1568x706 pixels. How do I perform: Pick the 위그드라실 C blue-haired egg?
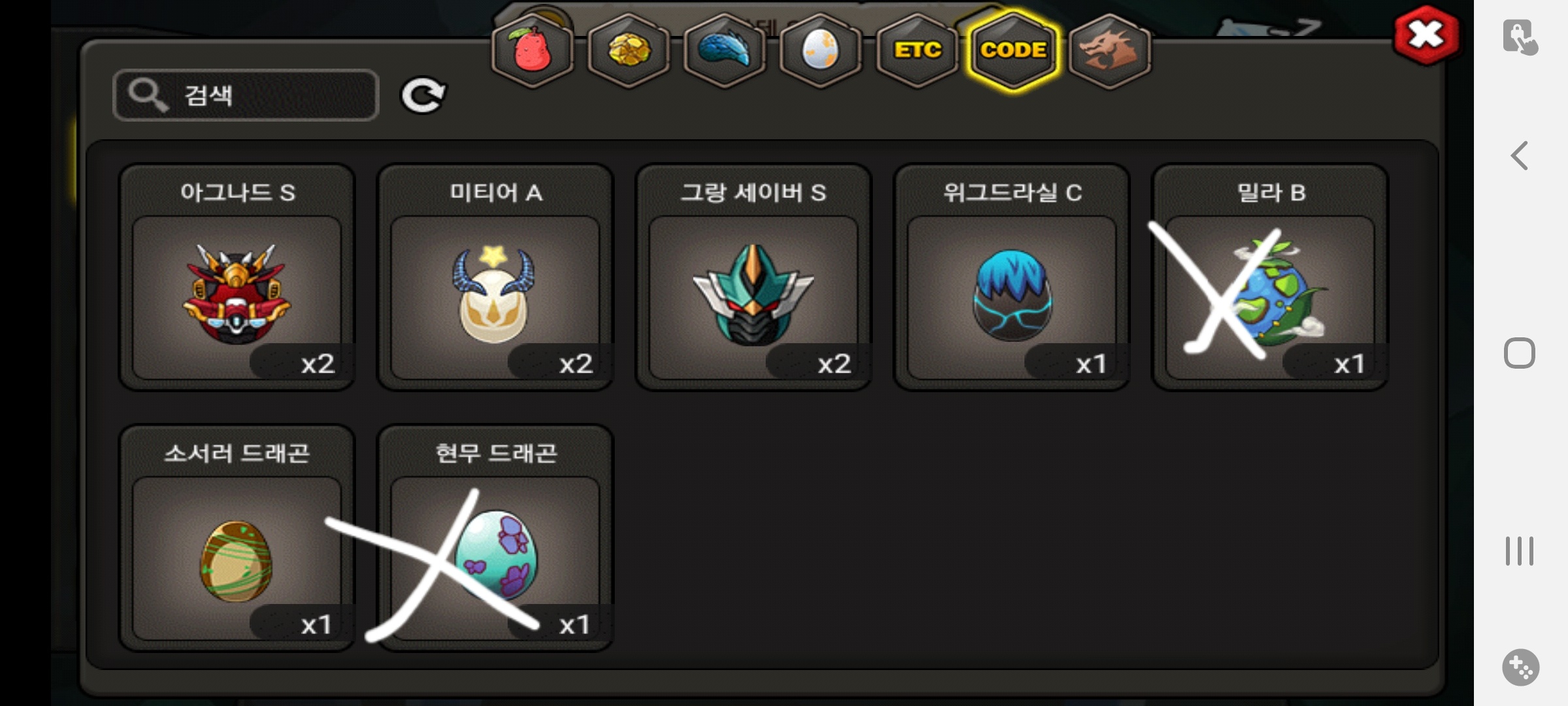[1011, 277]
